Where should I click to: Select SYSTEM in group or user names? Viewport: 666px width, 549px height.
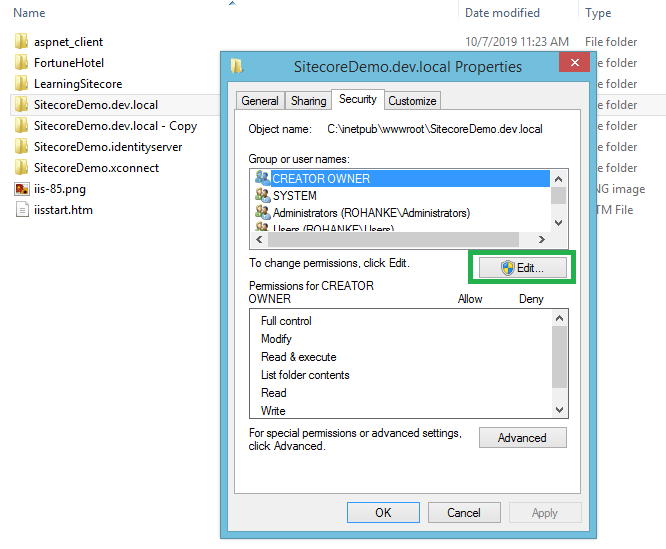pos(294,196)
